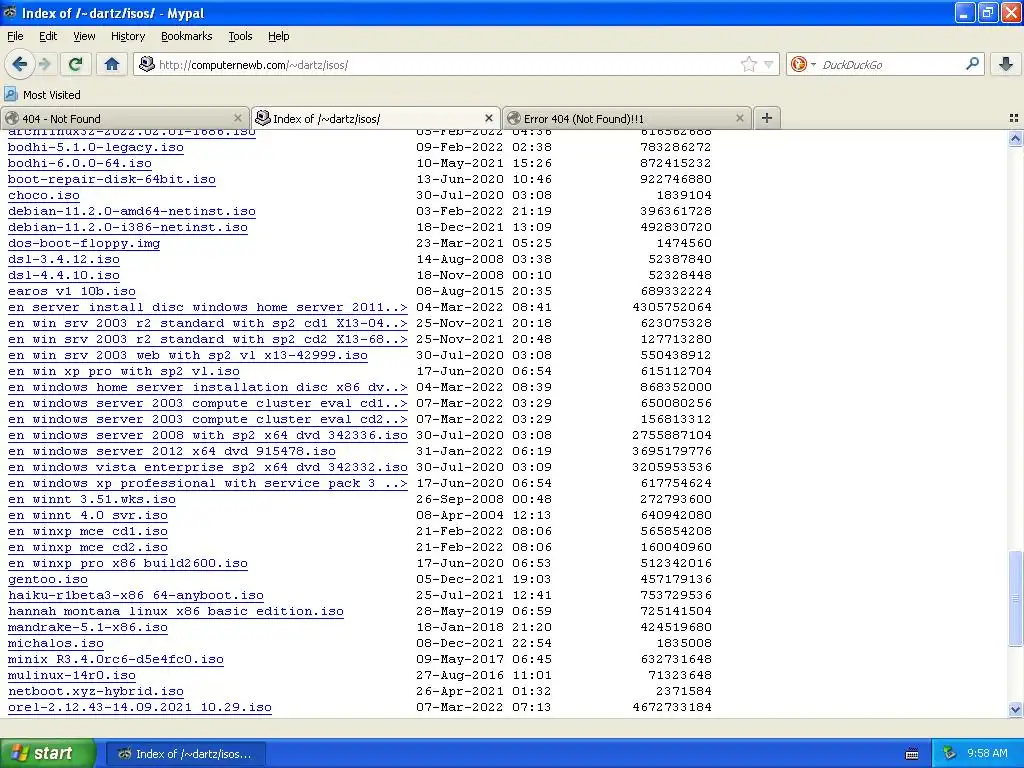1024x768 pixels.
Task: Open the Windows Start menu
Action: pyautogui.click(x=47, y=753)
